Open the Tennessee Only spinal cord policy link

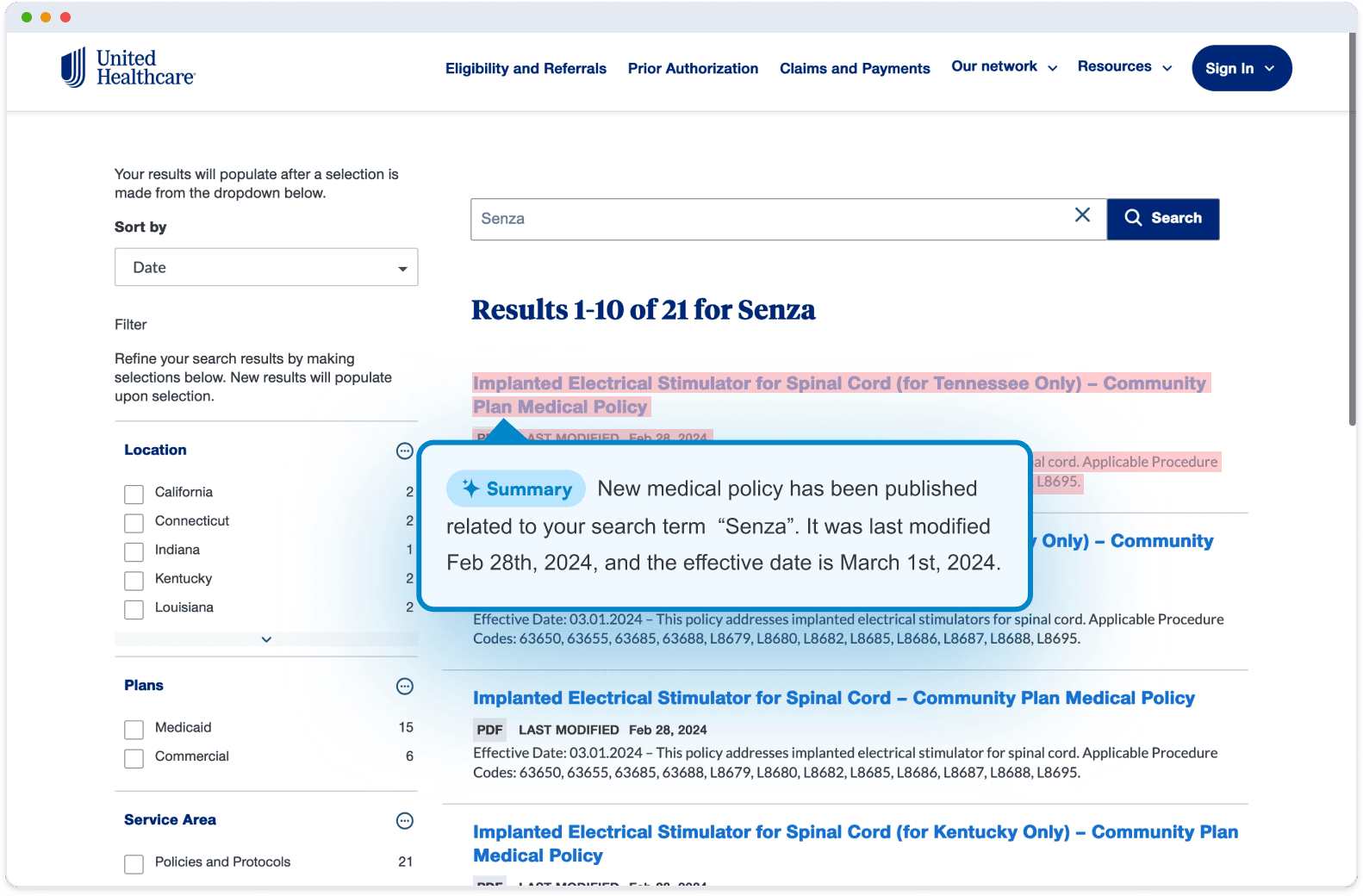pyautogui.click(x=840, y=395)
